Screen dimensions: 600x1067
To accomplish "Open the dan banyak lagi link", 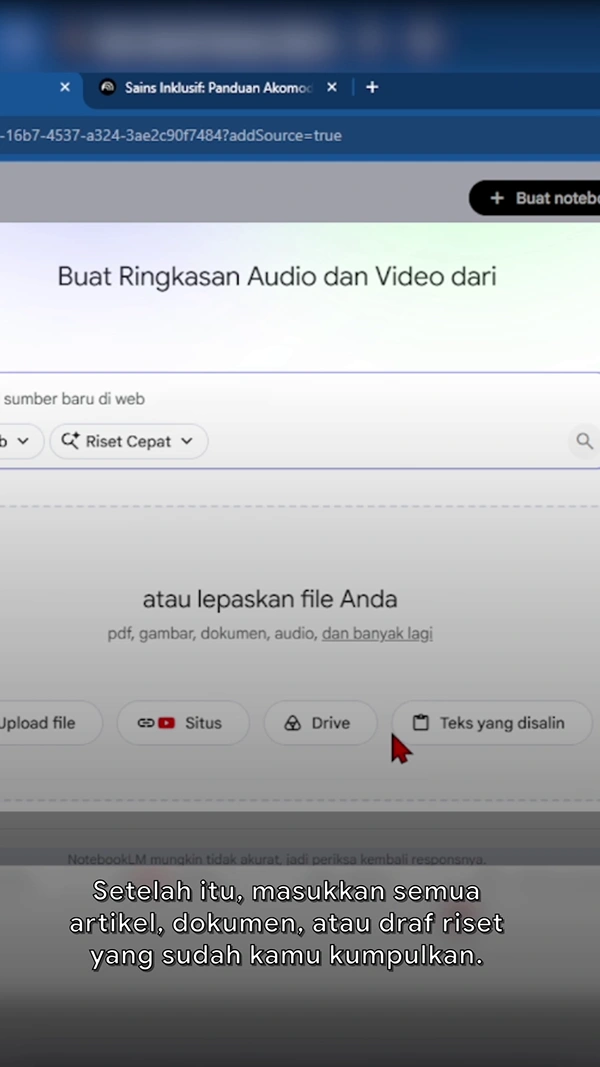I will coord(378,634).
